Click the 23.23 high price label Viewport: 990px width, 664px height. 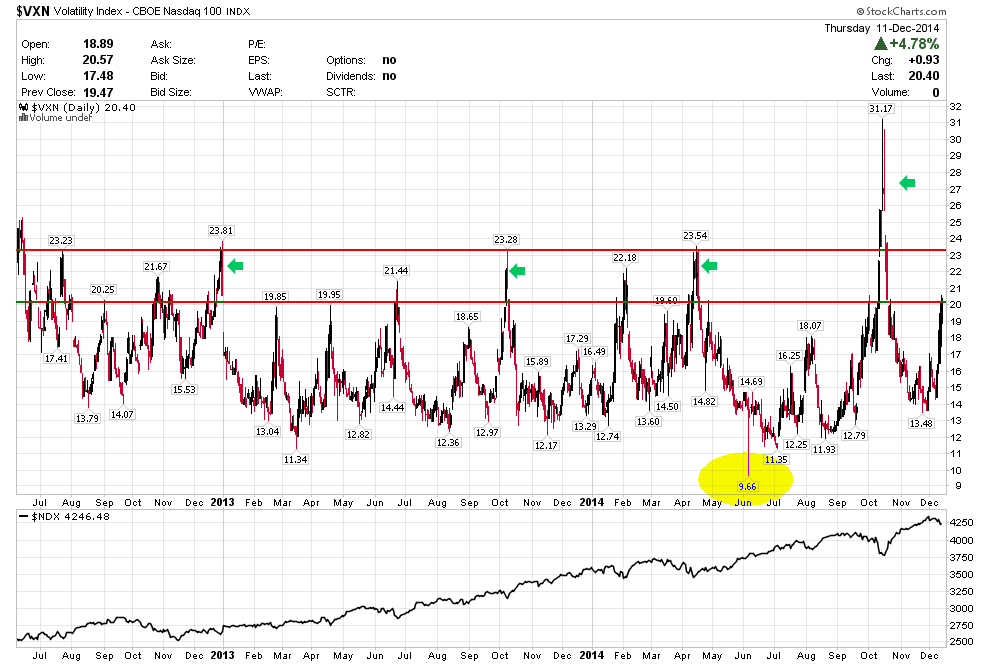tap(61, 240)
